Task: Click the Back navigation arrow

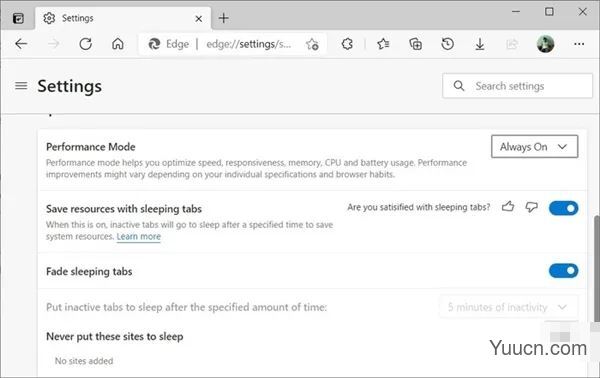Action: [21, 44]
